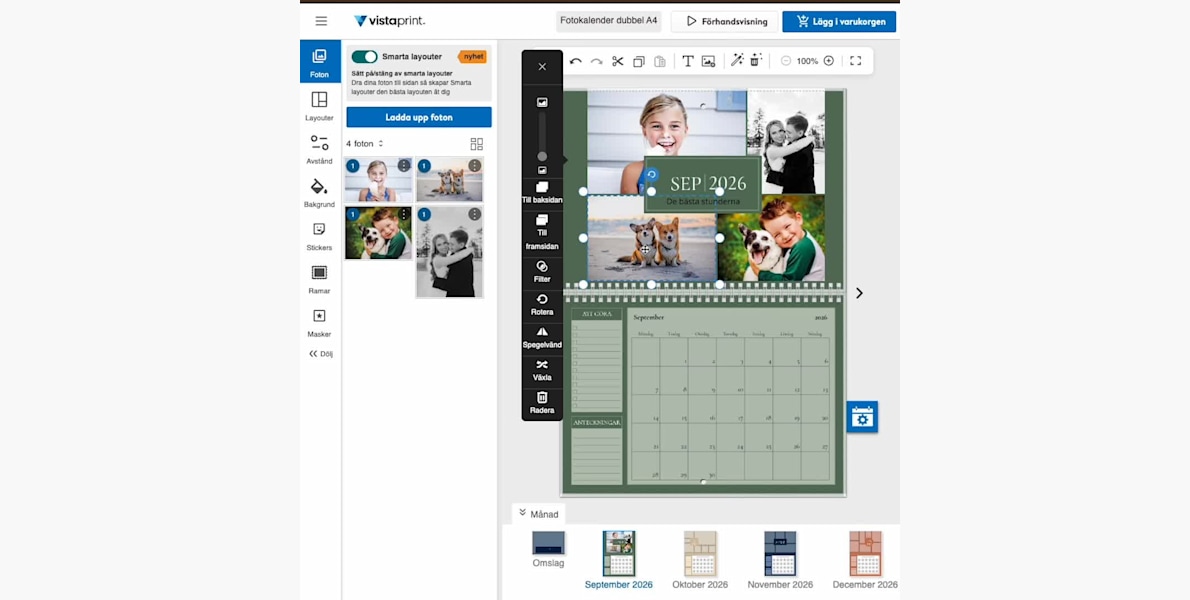This screenshot has height=600, width=1190.
Task: Switch photo grid view layout
Action: tap(476, 144)
